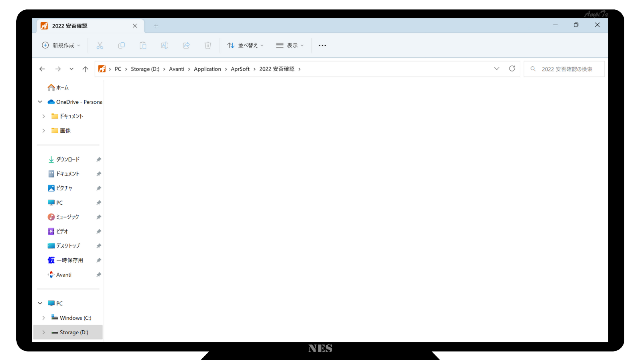
Task: Refresh the current folder view
Action: (512, 69)
